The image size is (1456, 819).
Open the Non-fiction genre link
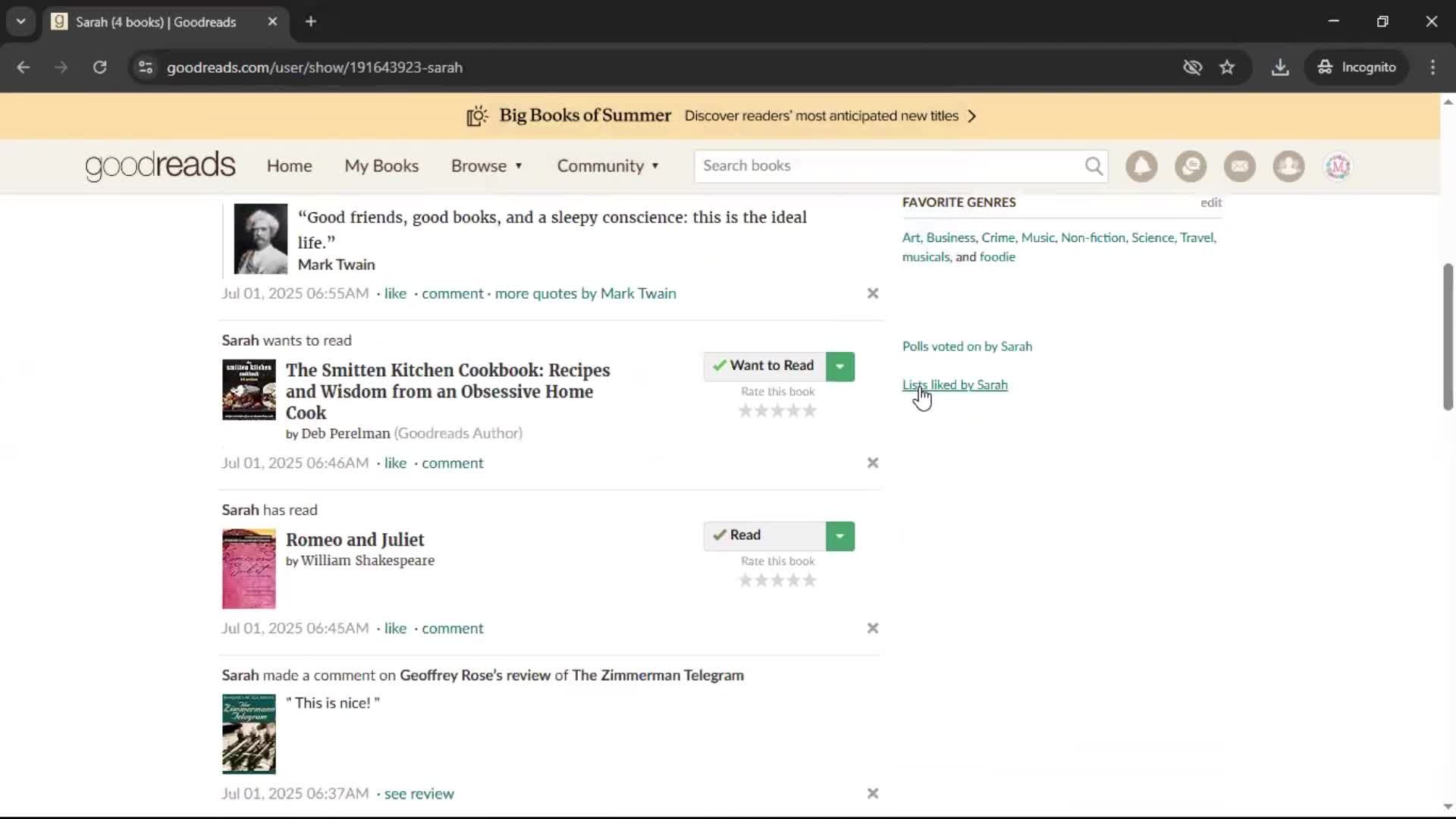[x=1093, y=237]
